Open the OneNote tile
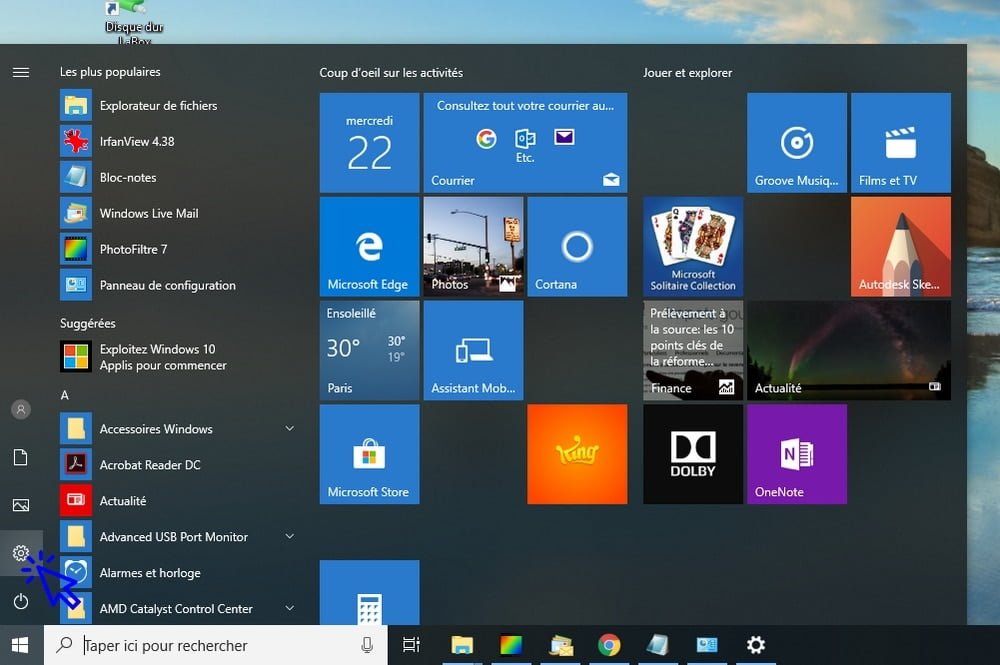This screenshot has width=1000, height=665. [x=797, y=455]
